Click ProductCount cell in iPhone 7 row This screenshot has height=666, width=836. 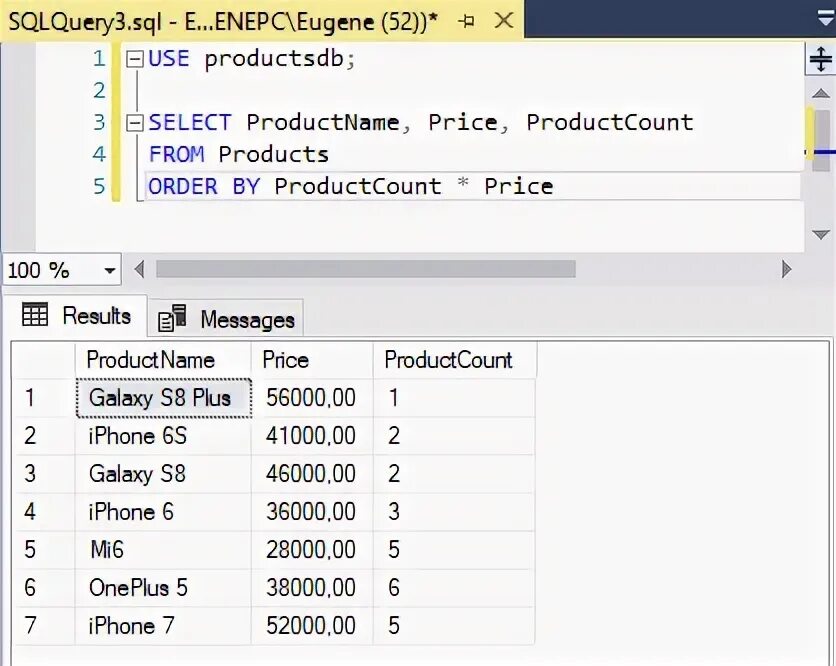click(454, 625)
